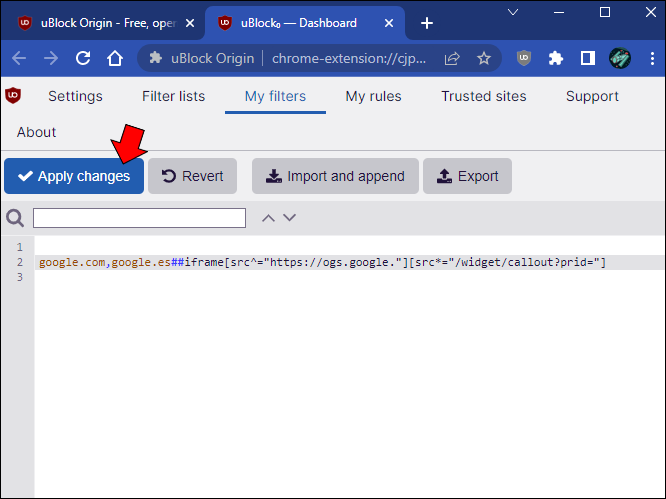Switch to uBlock Origin - Free tab
The image size is (666, 499).
pos(102,23)
